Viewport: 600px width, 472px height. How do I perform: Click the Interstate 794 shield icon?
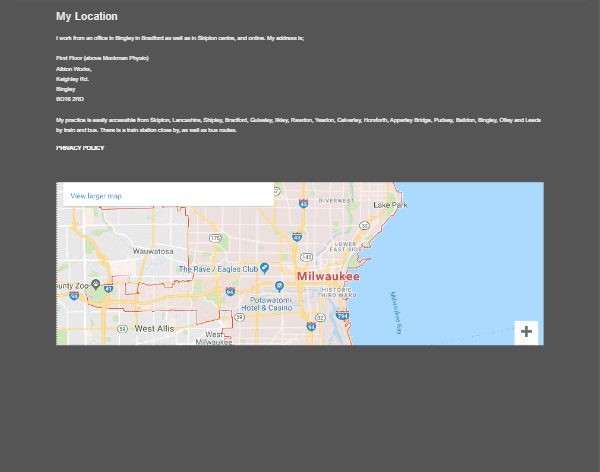click(x=342, y=315)
